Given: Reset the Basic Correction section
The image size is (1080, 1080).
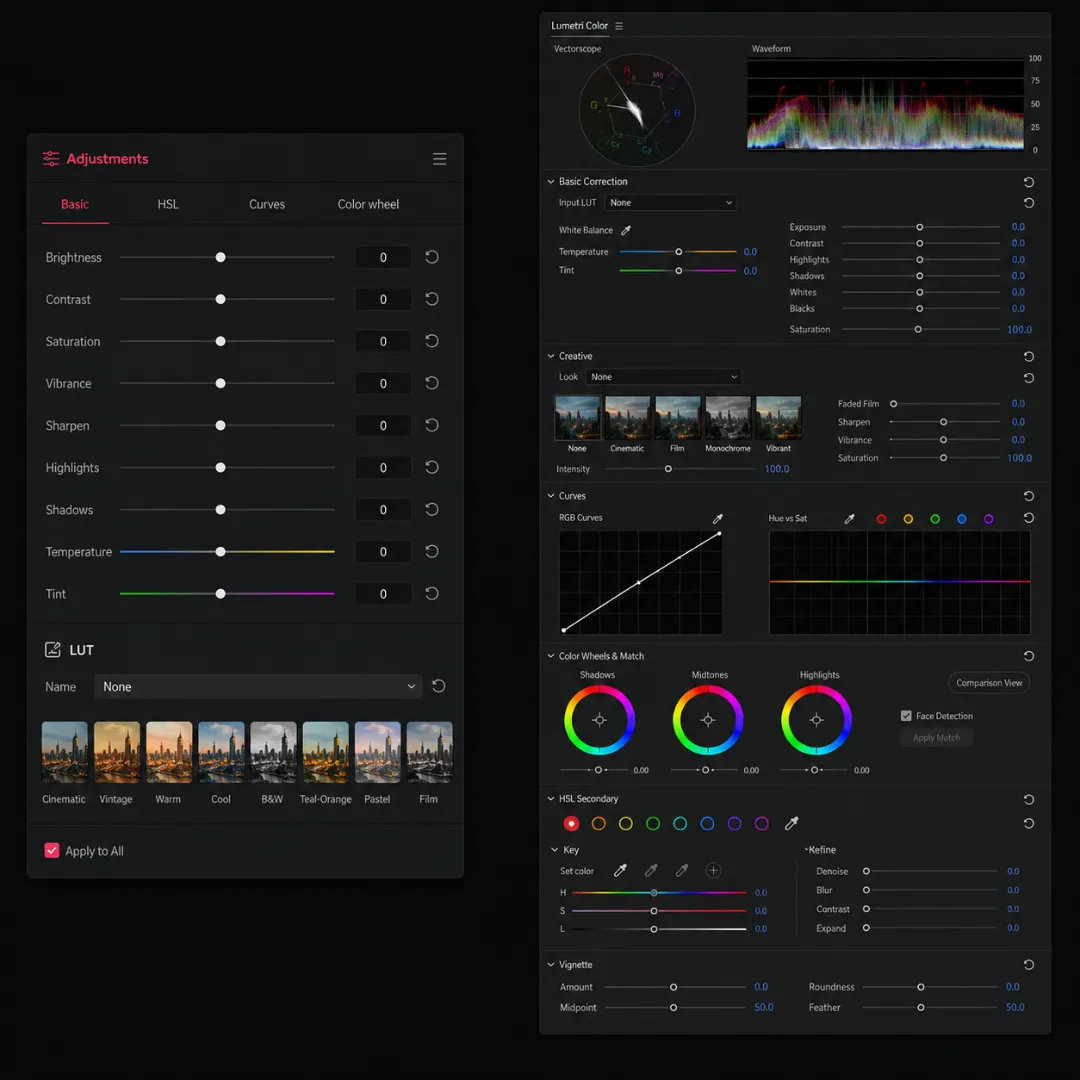Looking at the screenshot, I should pos(1029,182).
